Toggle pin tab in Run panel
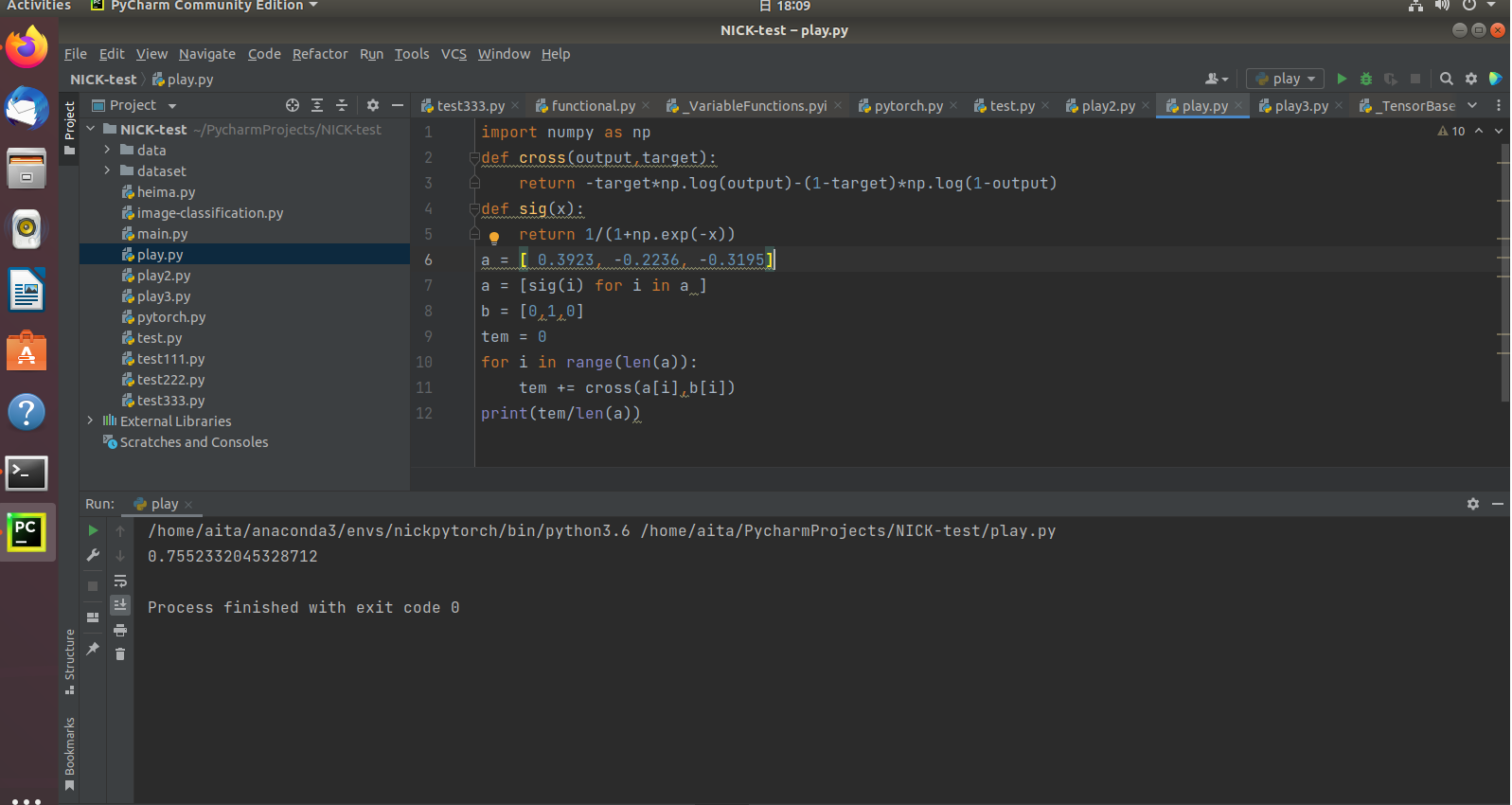The height and width of the screenshot is (805, 1512). coord(93,649)
